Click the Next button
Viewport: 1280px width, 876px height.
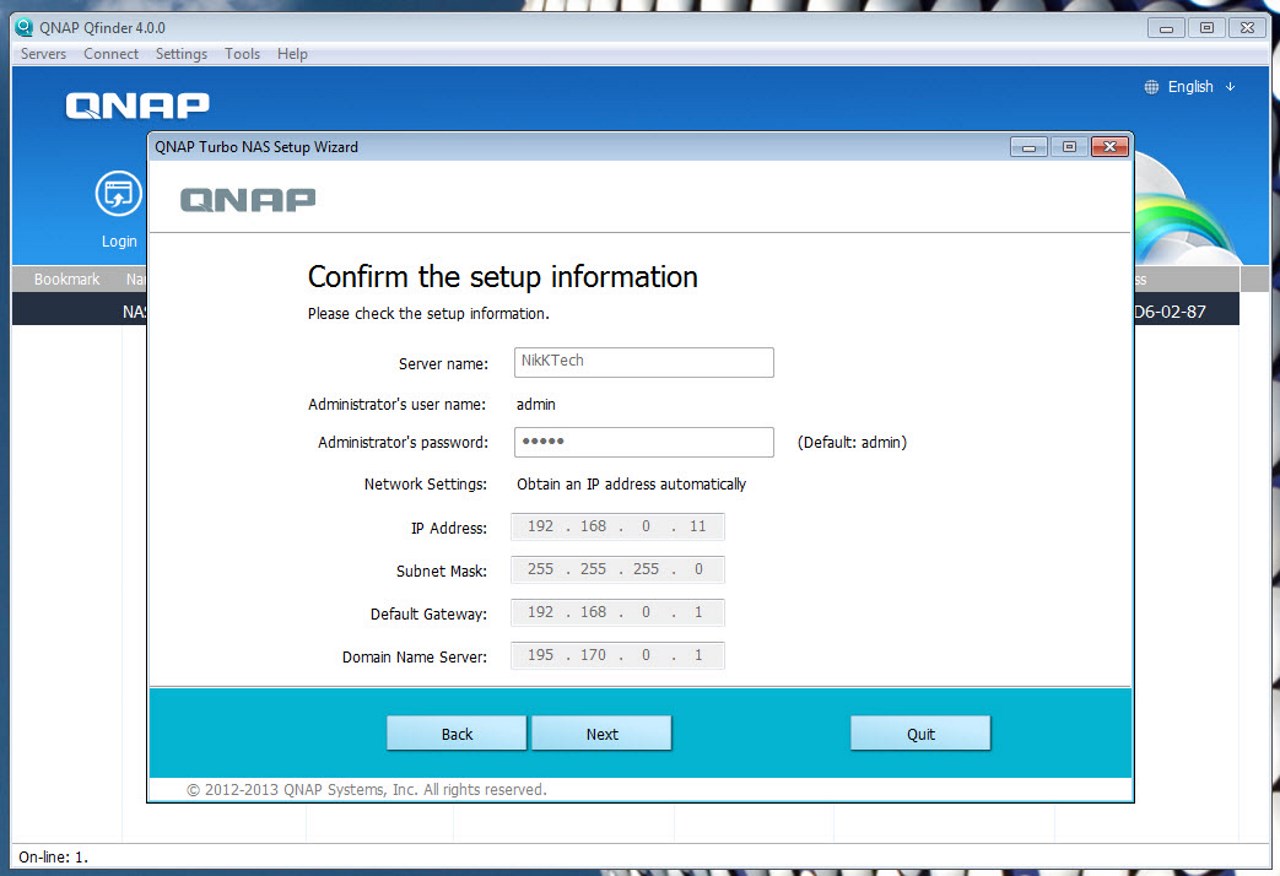pos(602,733)
